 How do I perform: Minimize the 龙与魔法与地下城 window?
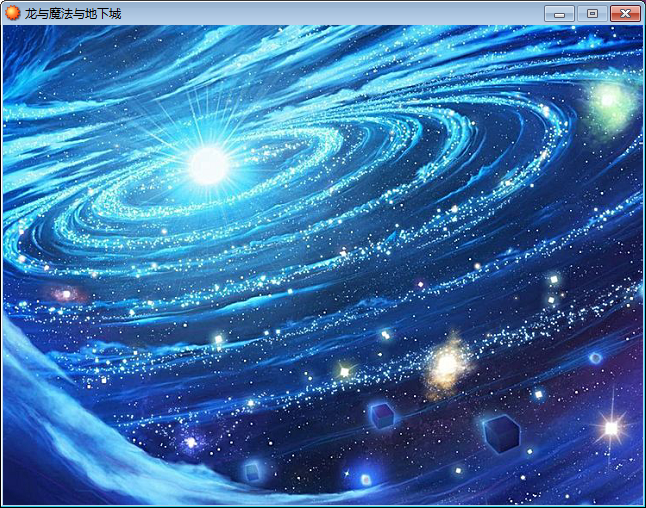point(559,14)
